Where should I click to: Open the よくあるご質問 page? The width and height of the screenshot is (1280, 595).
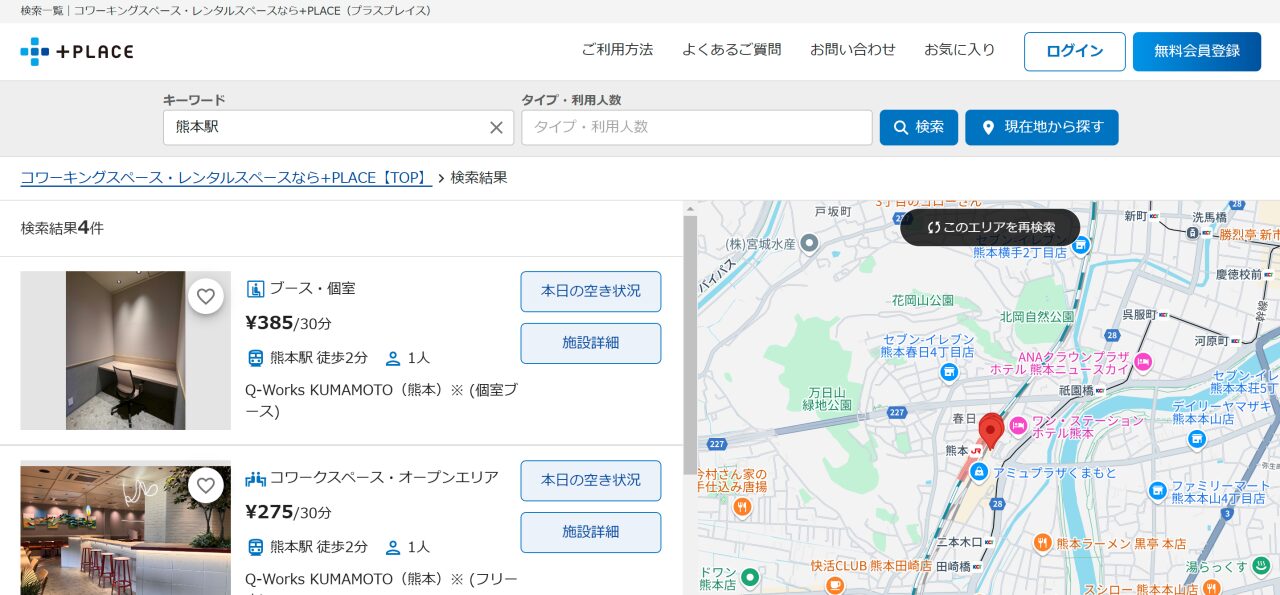pos(732,50)
